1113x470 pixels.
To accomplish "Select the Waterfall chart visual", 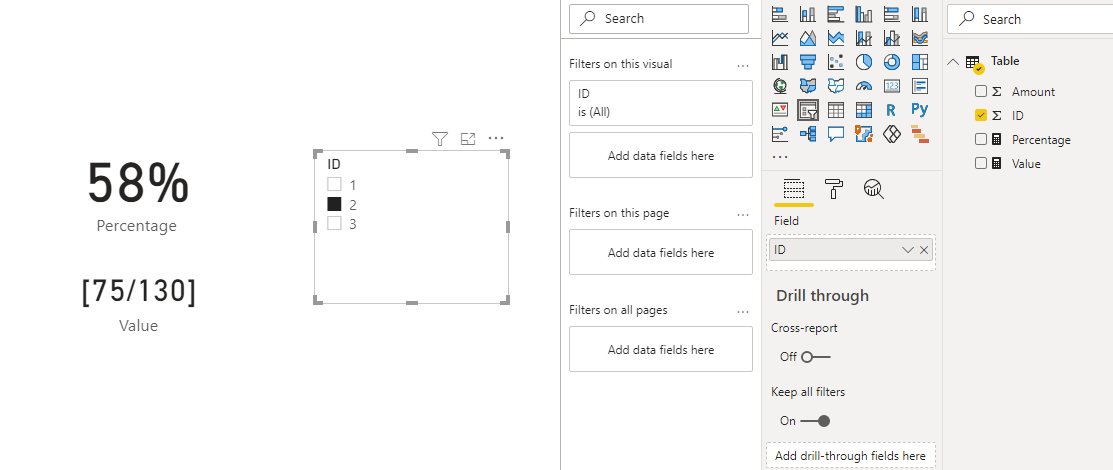I will (780, 62).
